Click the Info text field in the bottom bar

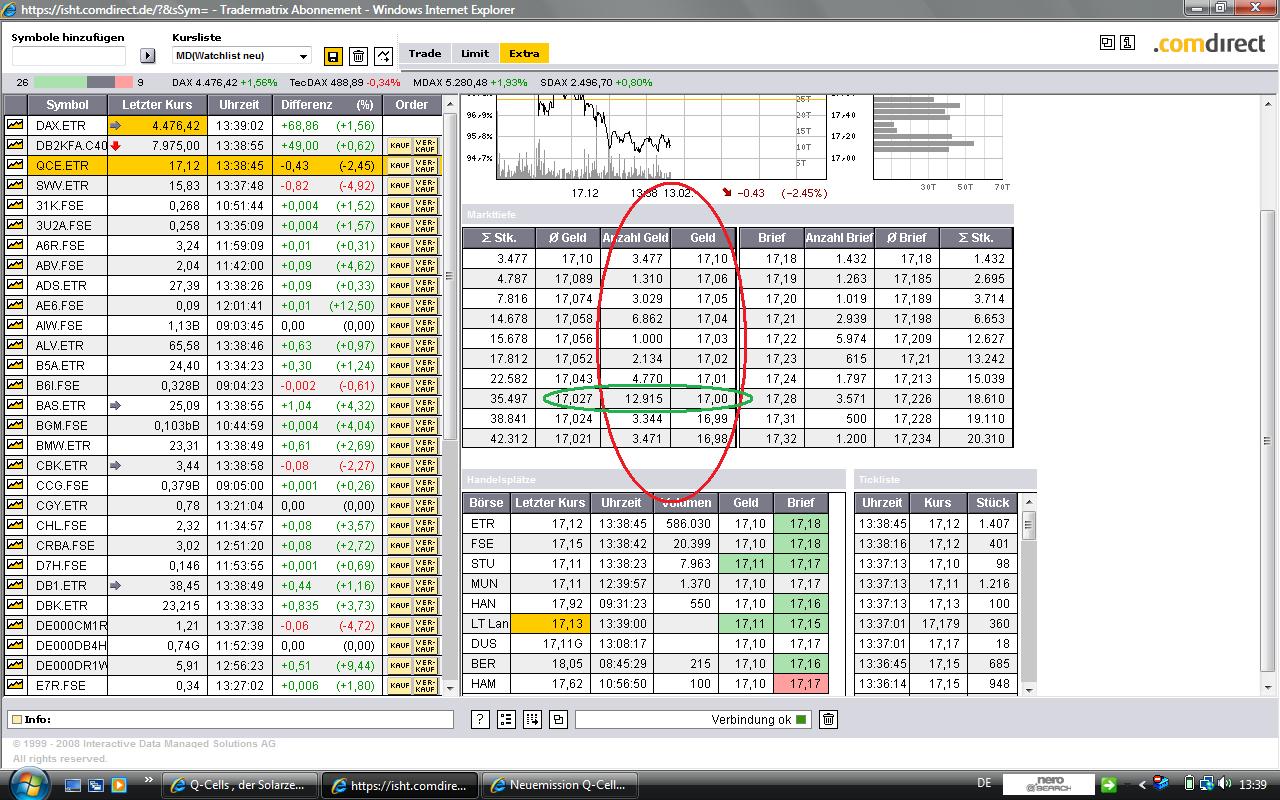pyautogui.click(x=231, y=719)
